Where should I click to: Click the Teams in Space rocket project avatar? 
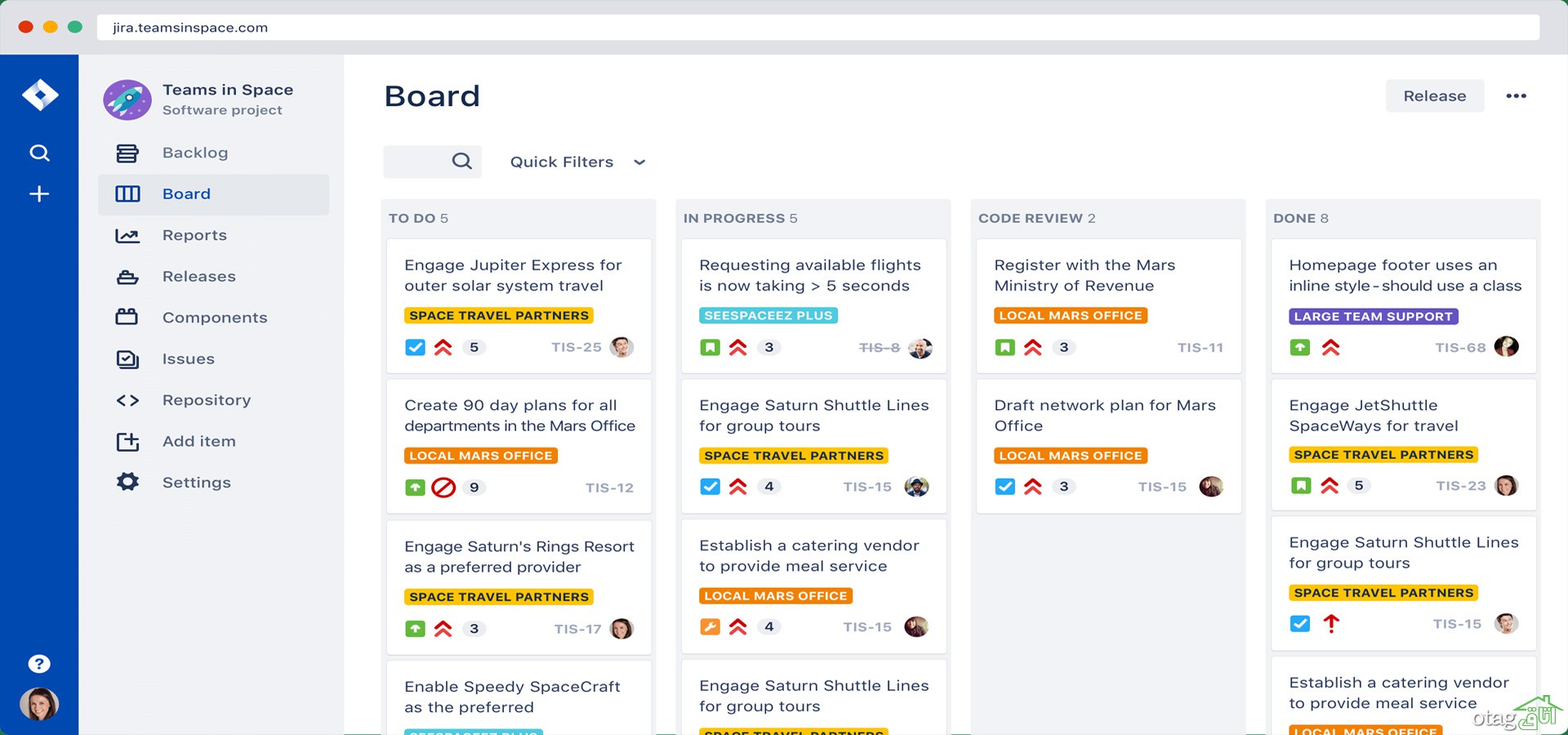pos(127,100)
